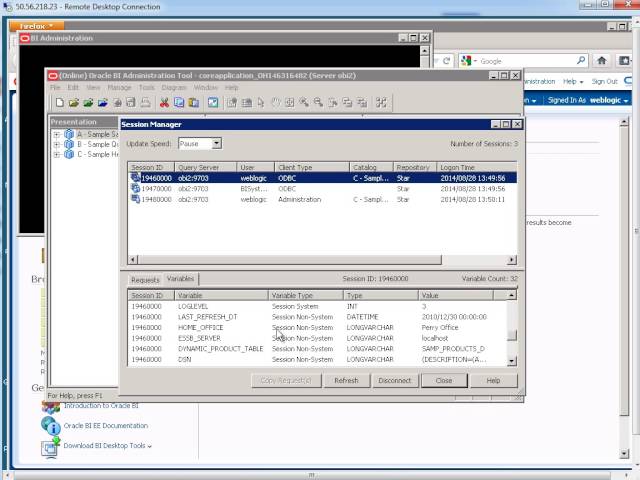Select the ESSB_SERVER variable row
This screenshot has width=640, height=480.
tap(318, 338)
